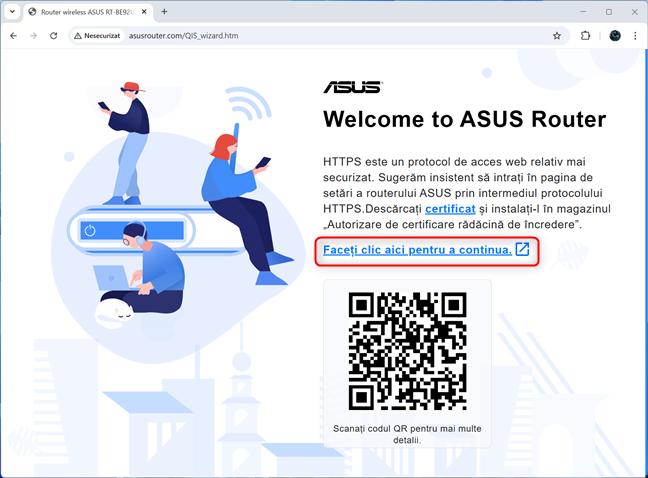Click the certificat download link
The image size is (648, 478).
click(x=450, y=209)
